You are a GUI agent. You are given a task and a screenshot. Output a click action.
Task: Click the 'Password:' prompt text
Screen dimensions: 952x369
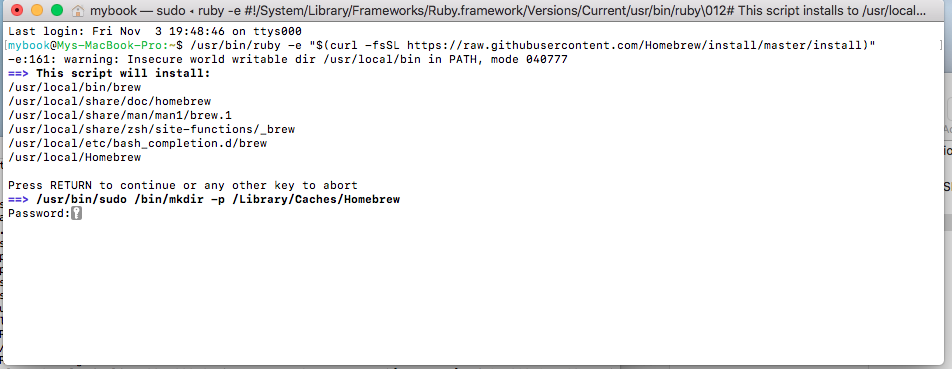click(39, 214)
